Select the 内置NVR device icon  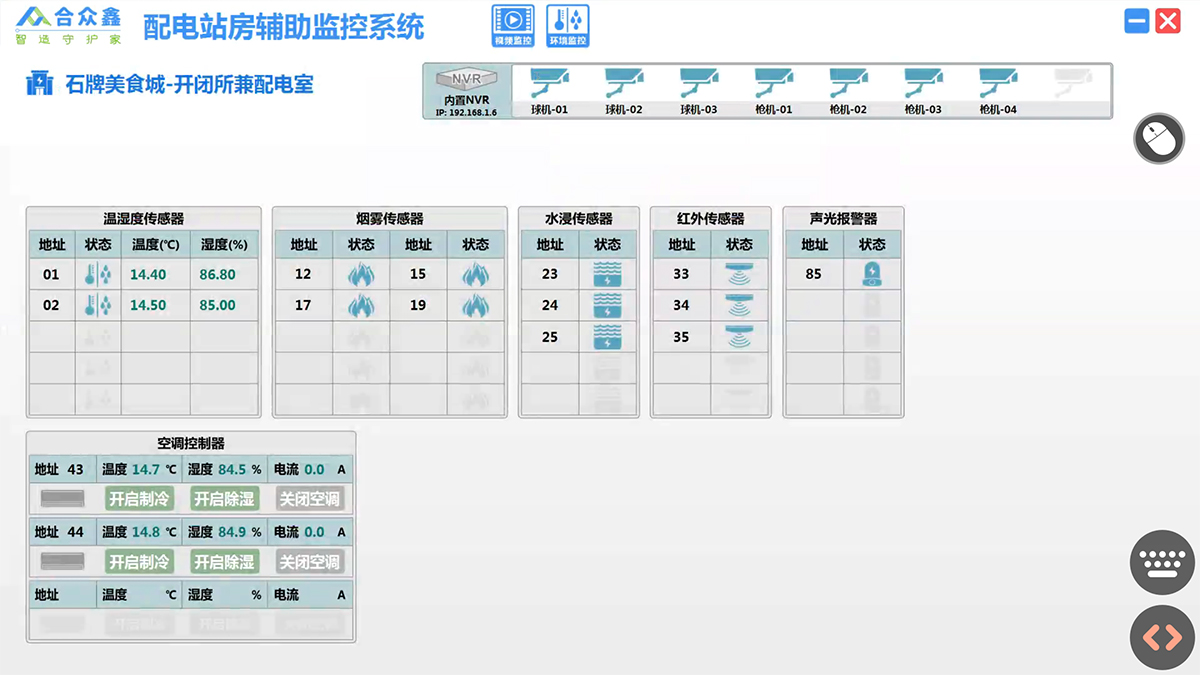pyautogui.click(x=466, y=85)
